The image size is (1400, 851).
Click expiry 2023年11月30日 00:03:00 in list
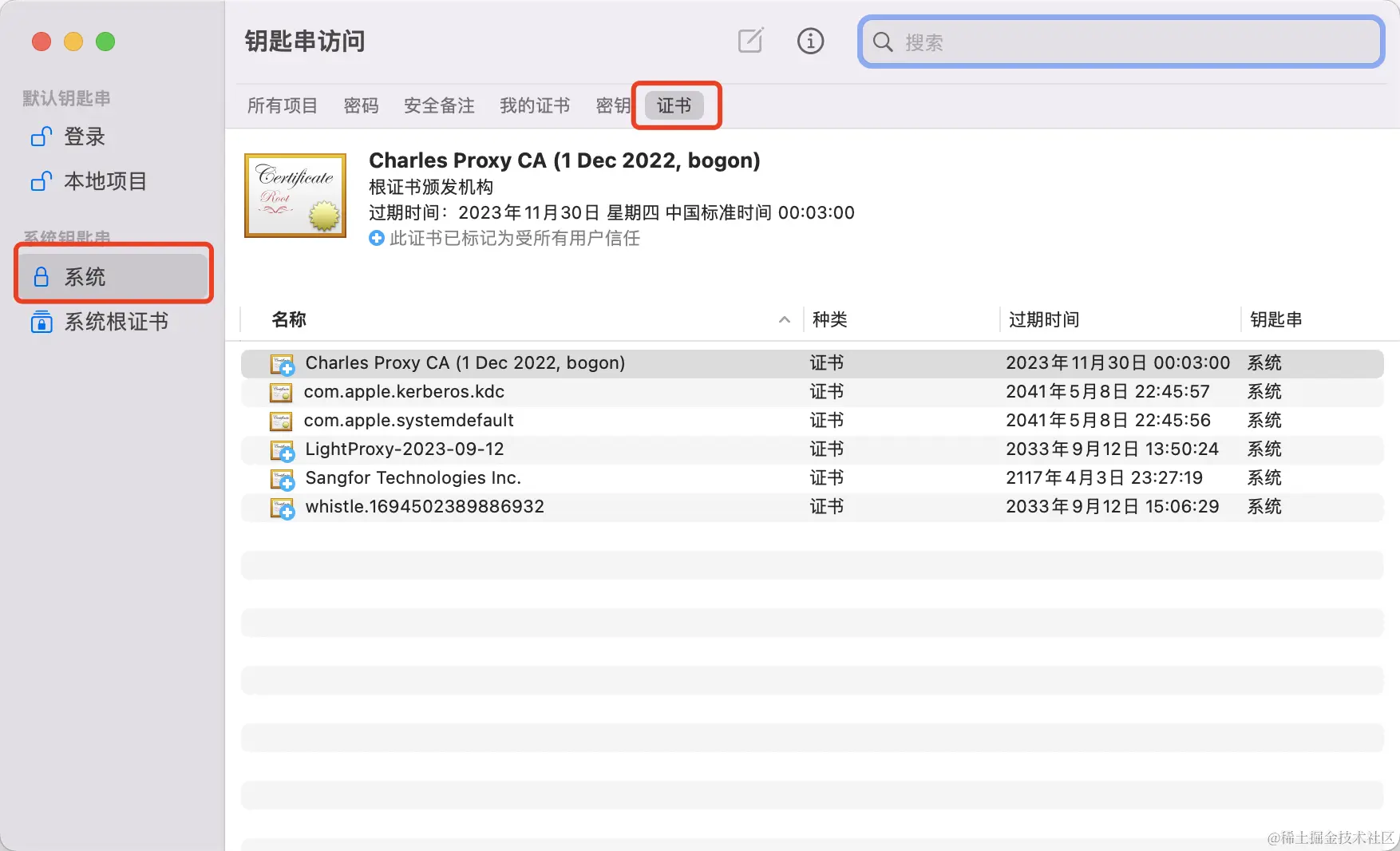point(1117,362)
